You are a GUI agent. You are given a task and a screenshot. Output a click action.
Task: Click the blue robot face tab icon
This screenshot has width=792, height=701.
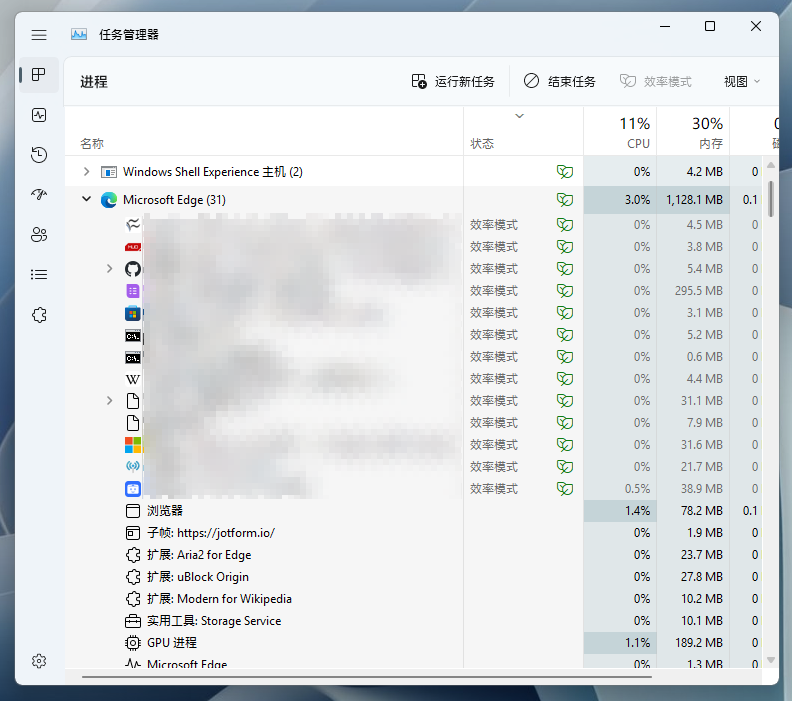click(x=133, y=489)
